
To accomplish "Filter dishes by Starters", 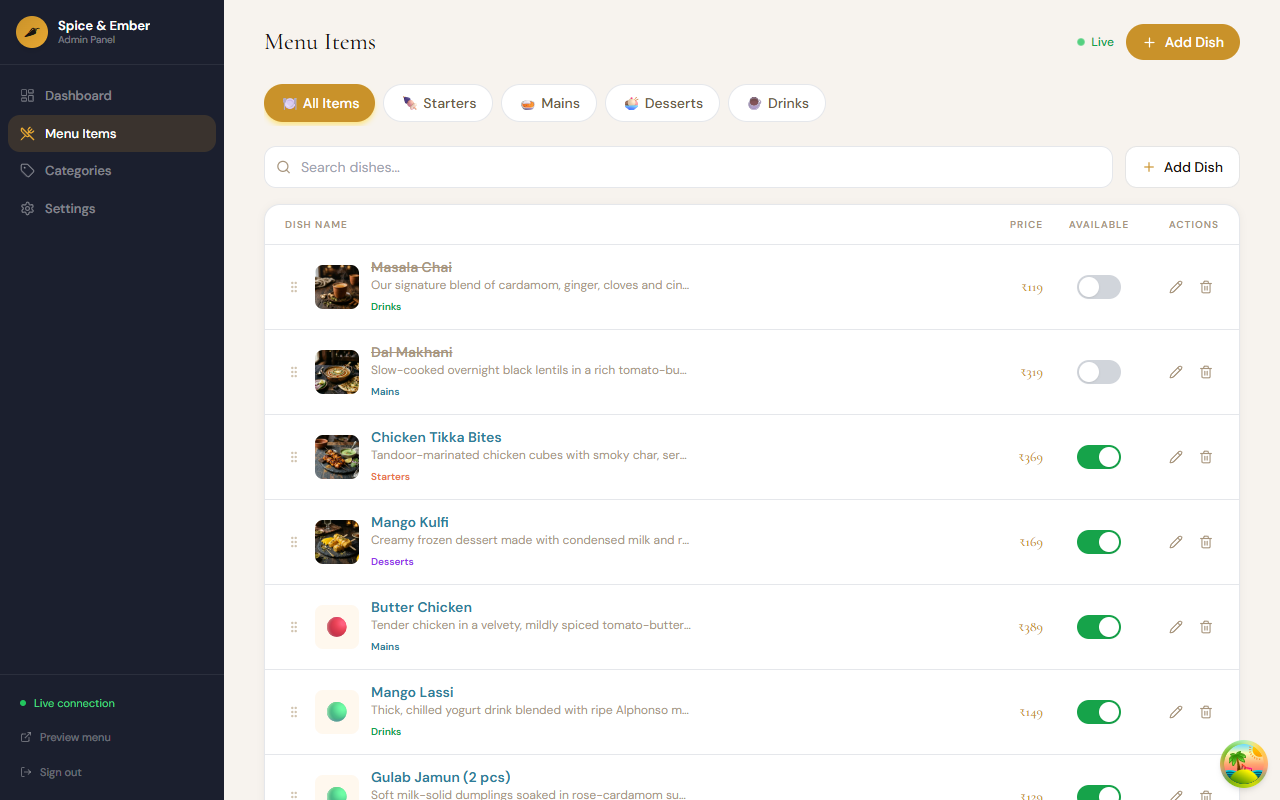I will point(438,103).
